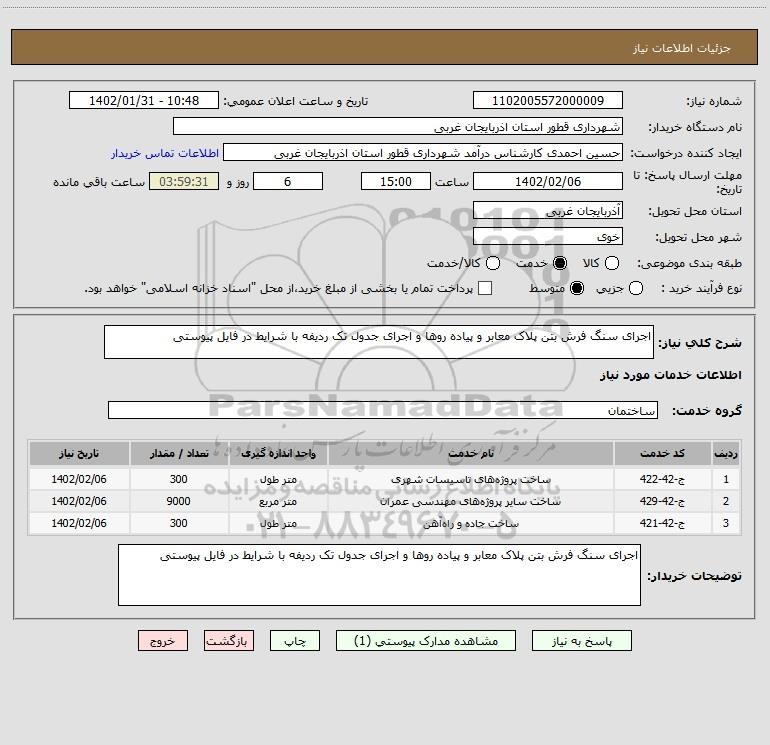The height and width of the screenshot is (745, 770).
Task: Click the پاسخ به نیاز button
Action: 581,641
